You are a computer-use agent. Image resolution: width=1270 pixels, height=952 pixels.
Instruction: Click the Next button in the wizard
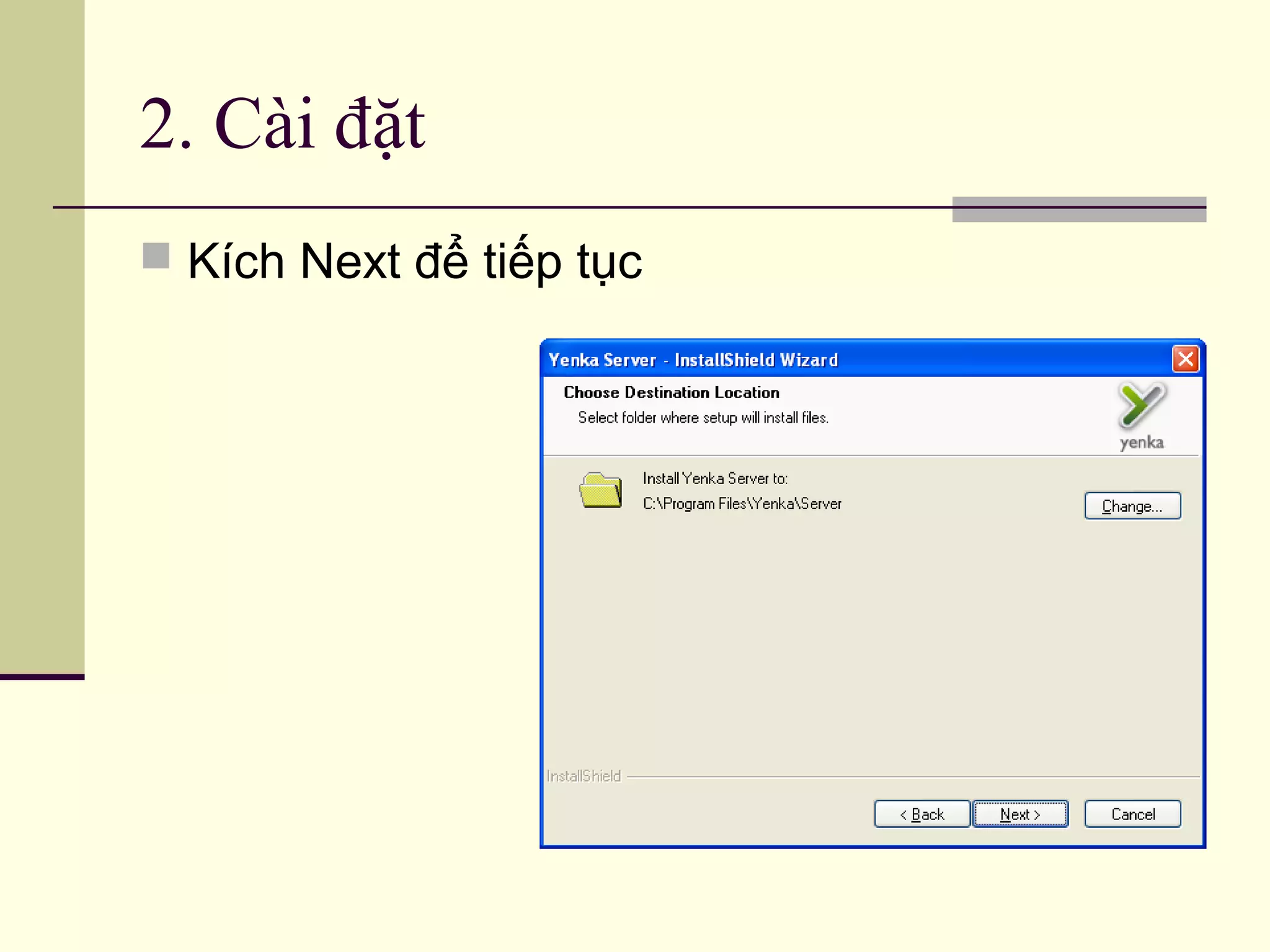point(1020,814)
